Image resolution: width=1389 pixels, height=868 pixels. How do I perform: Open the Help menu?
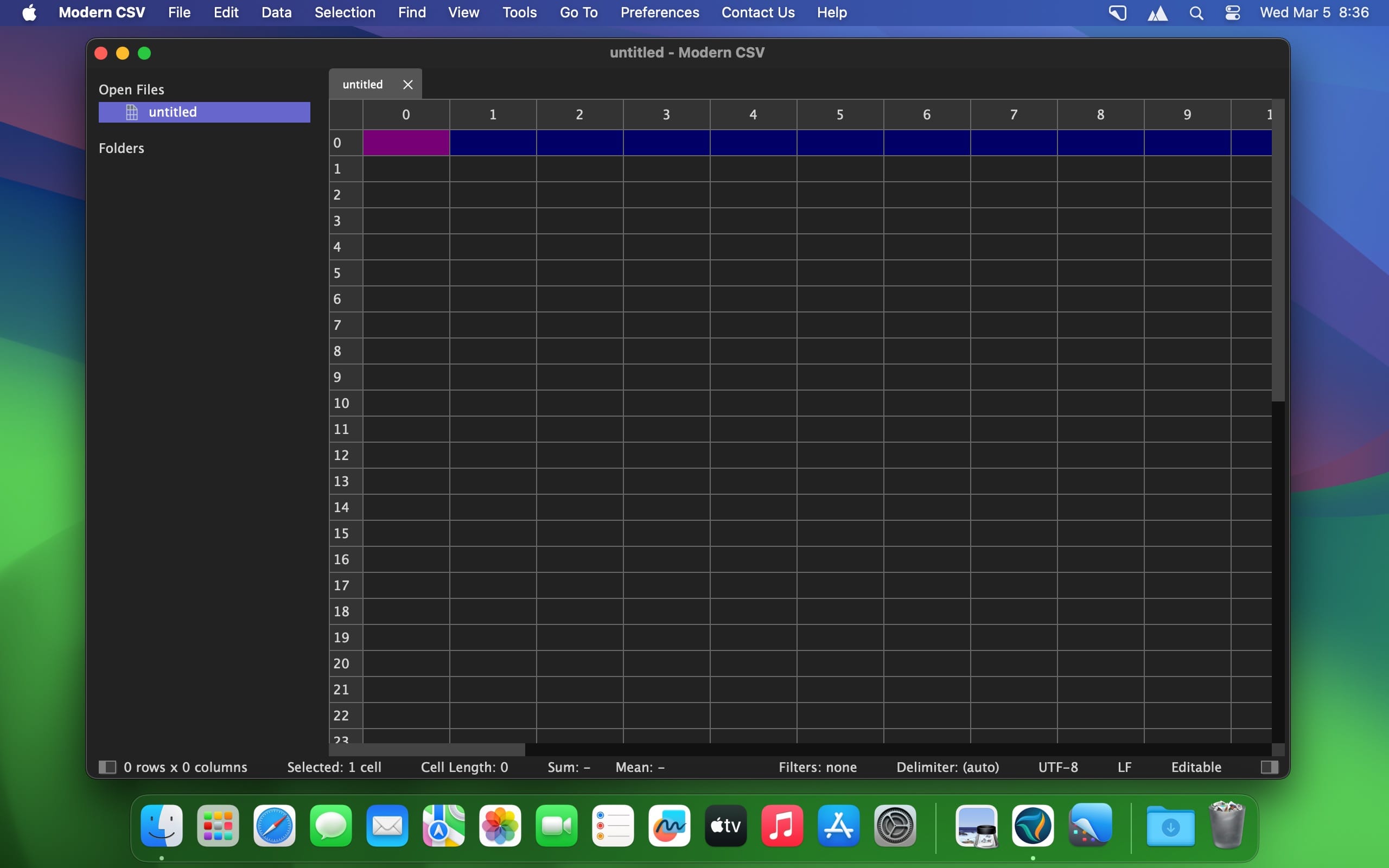[832, 12]
